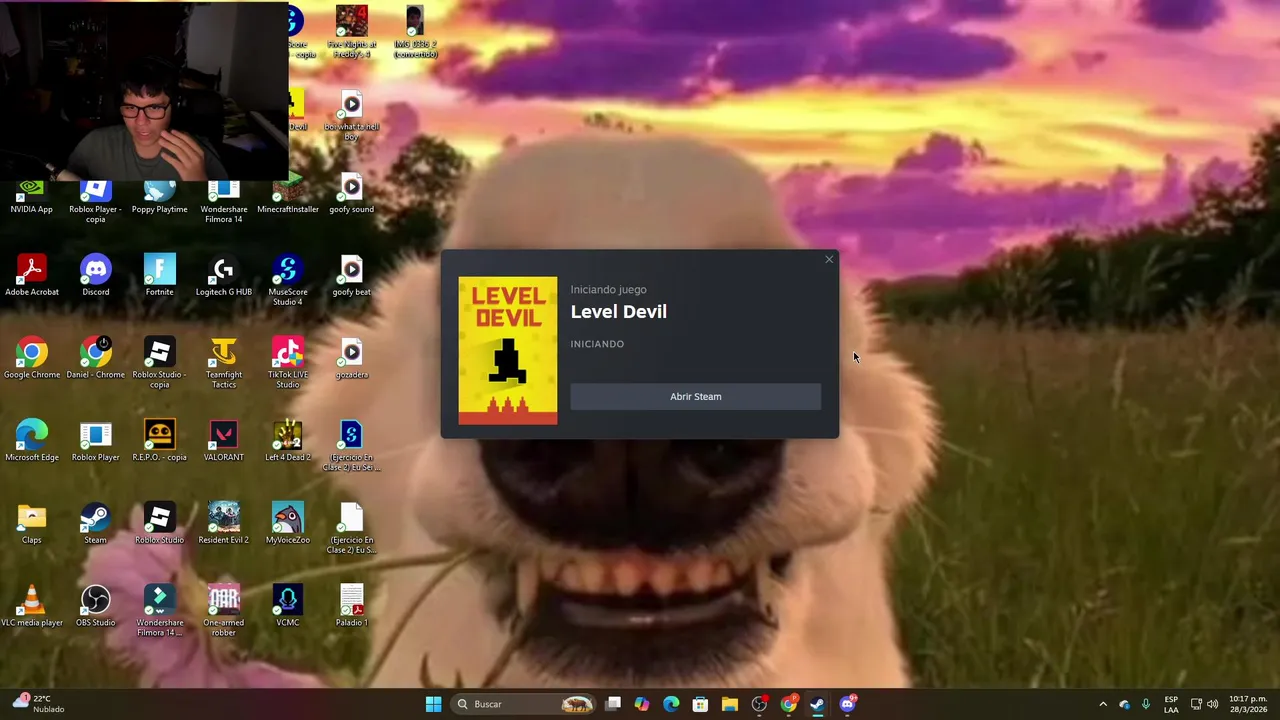The width and height of the screenshot is (1280, 720).
Task: Open Microsoft Edge from the taskbar
Action: pyautogui.click(x=671, y=704)
